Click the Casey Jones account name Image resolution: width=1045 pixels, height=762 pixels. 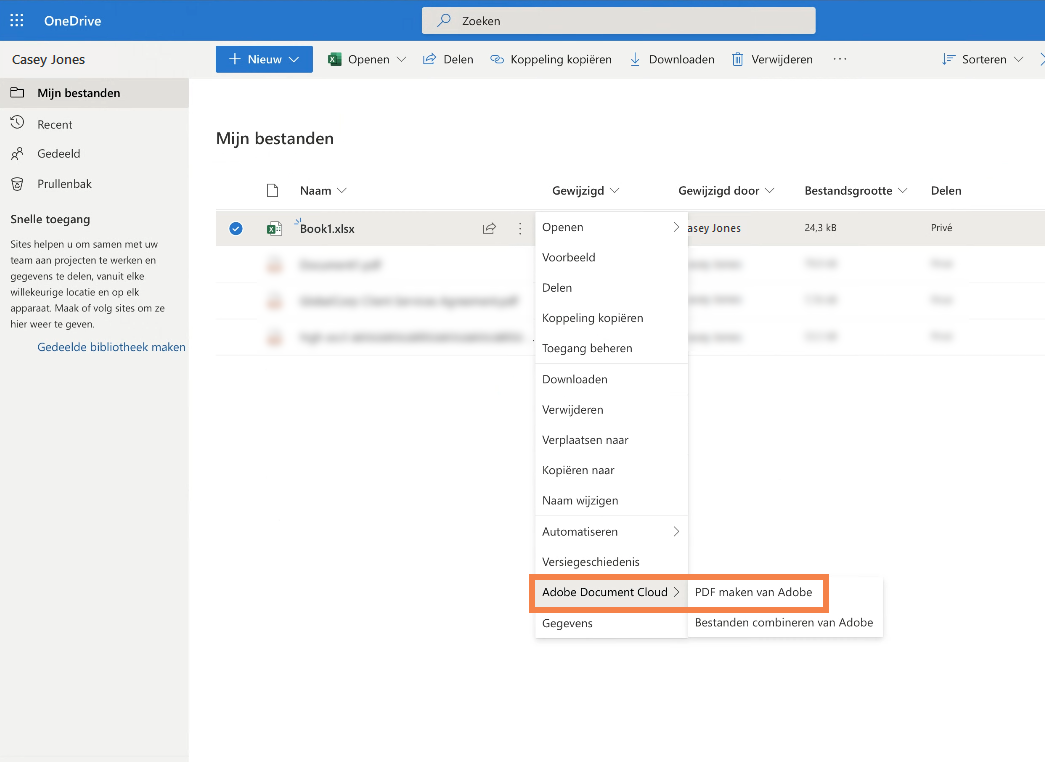pos(49,59)
